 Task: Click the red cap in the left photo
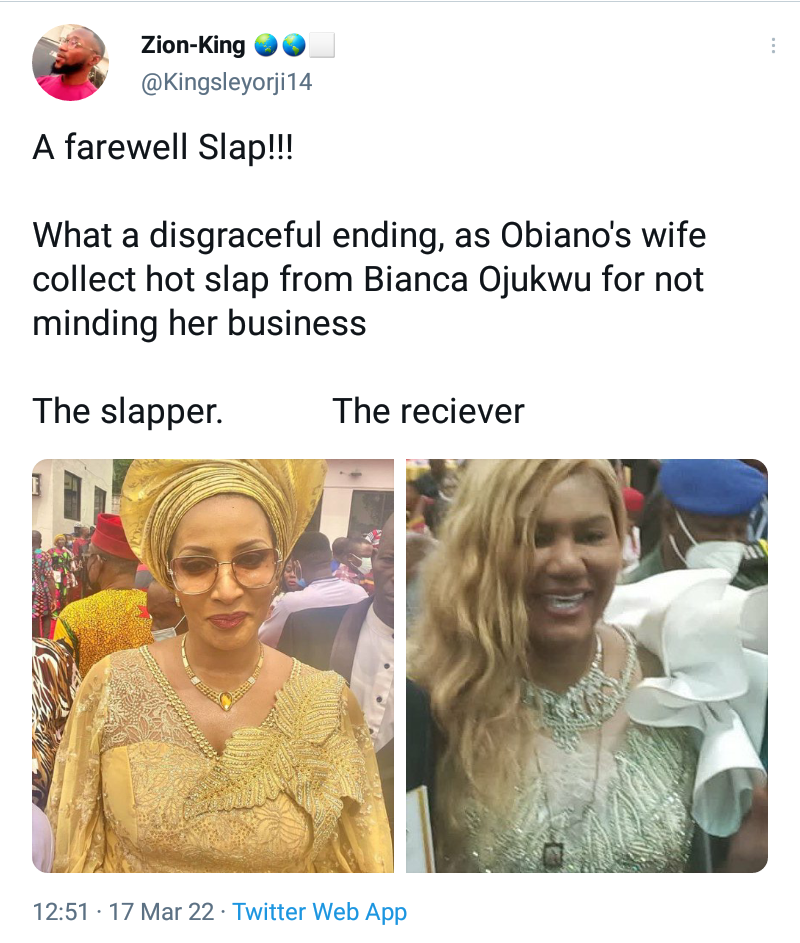pos(113,537)
